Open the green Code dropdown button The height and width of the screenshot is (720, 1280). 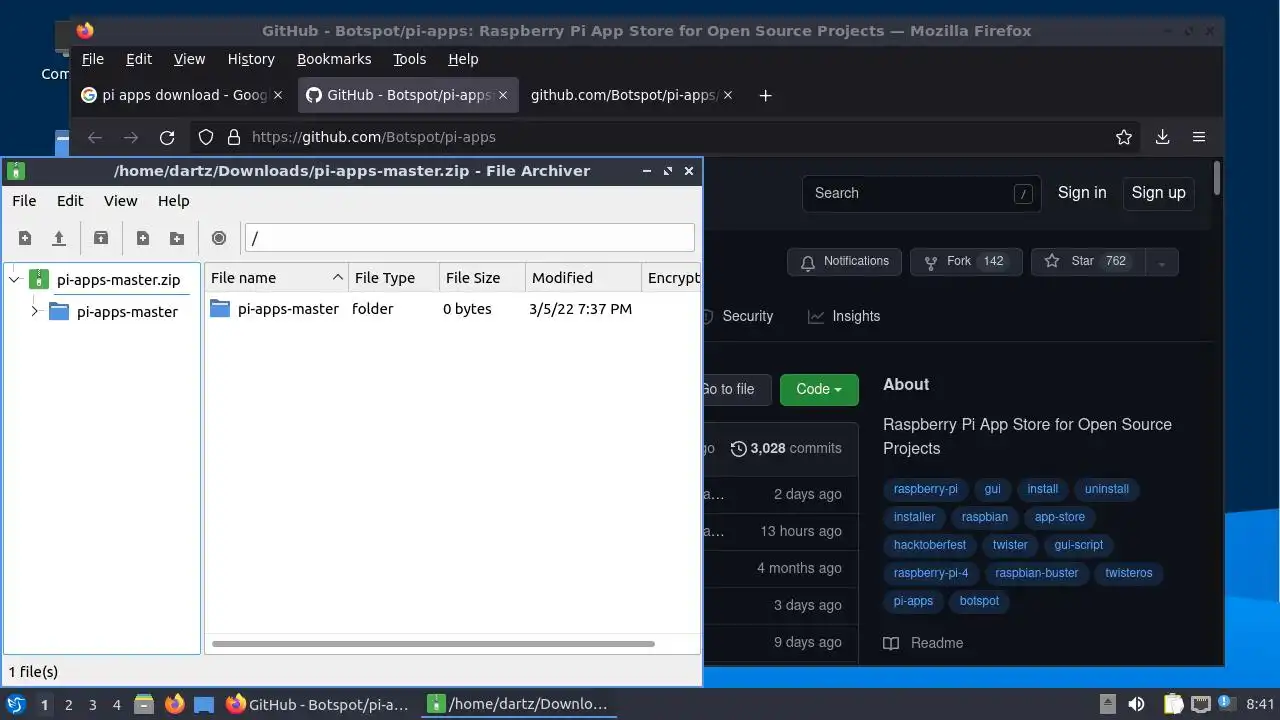tap(819, 389)
